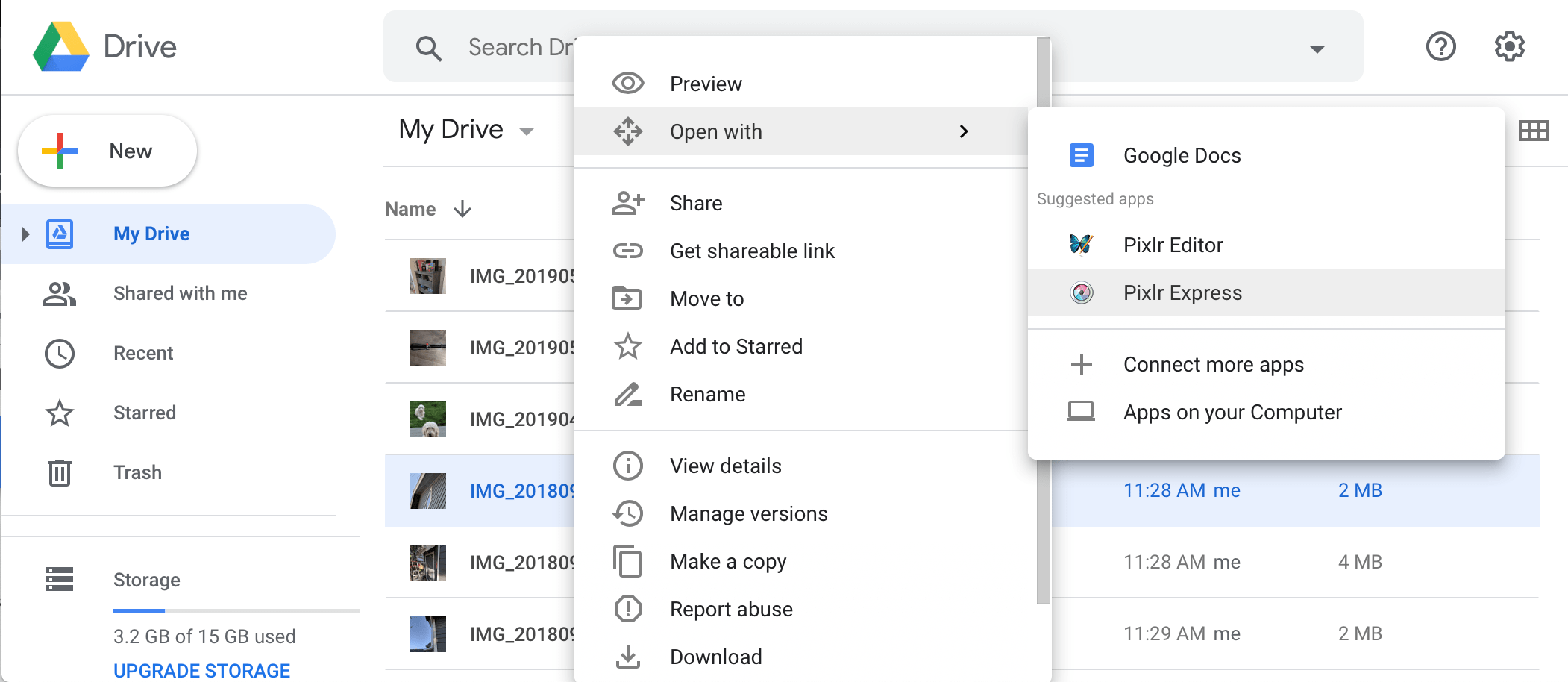The width and height of the screenshot is (1568, 682).
Task: Open the search options dropdown arrow
Action: (x=1317, y=49)
